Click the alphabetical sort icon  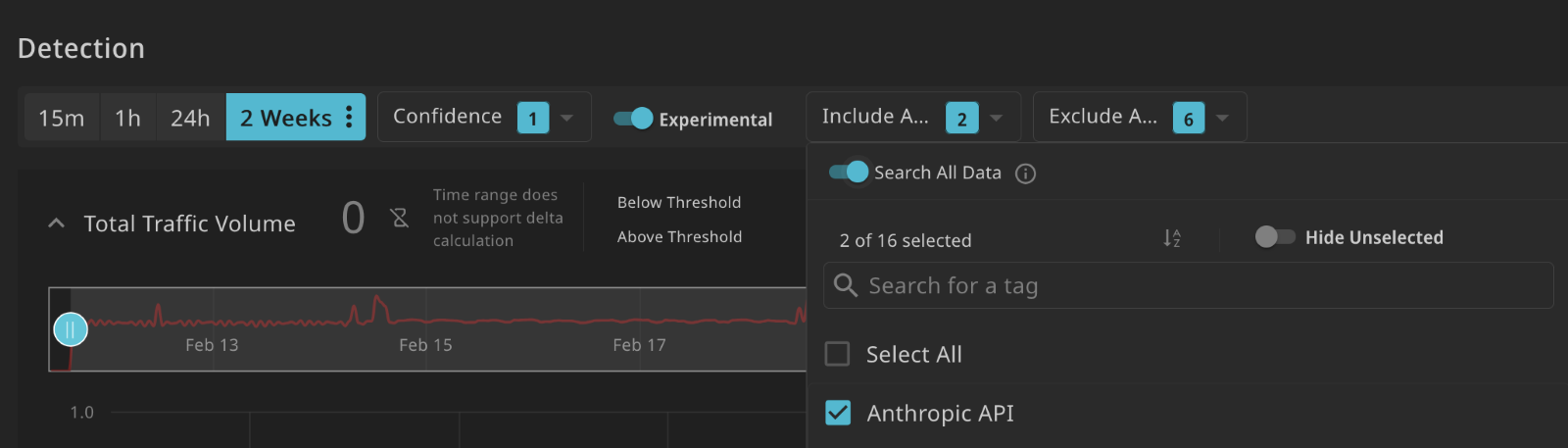1172,238
